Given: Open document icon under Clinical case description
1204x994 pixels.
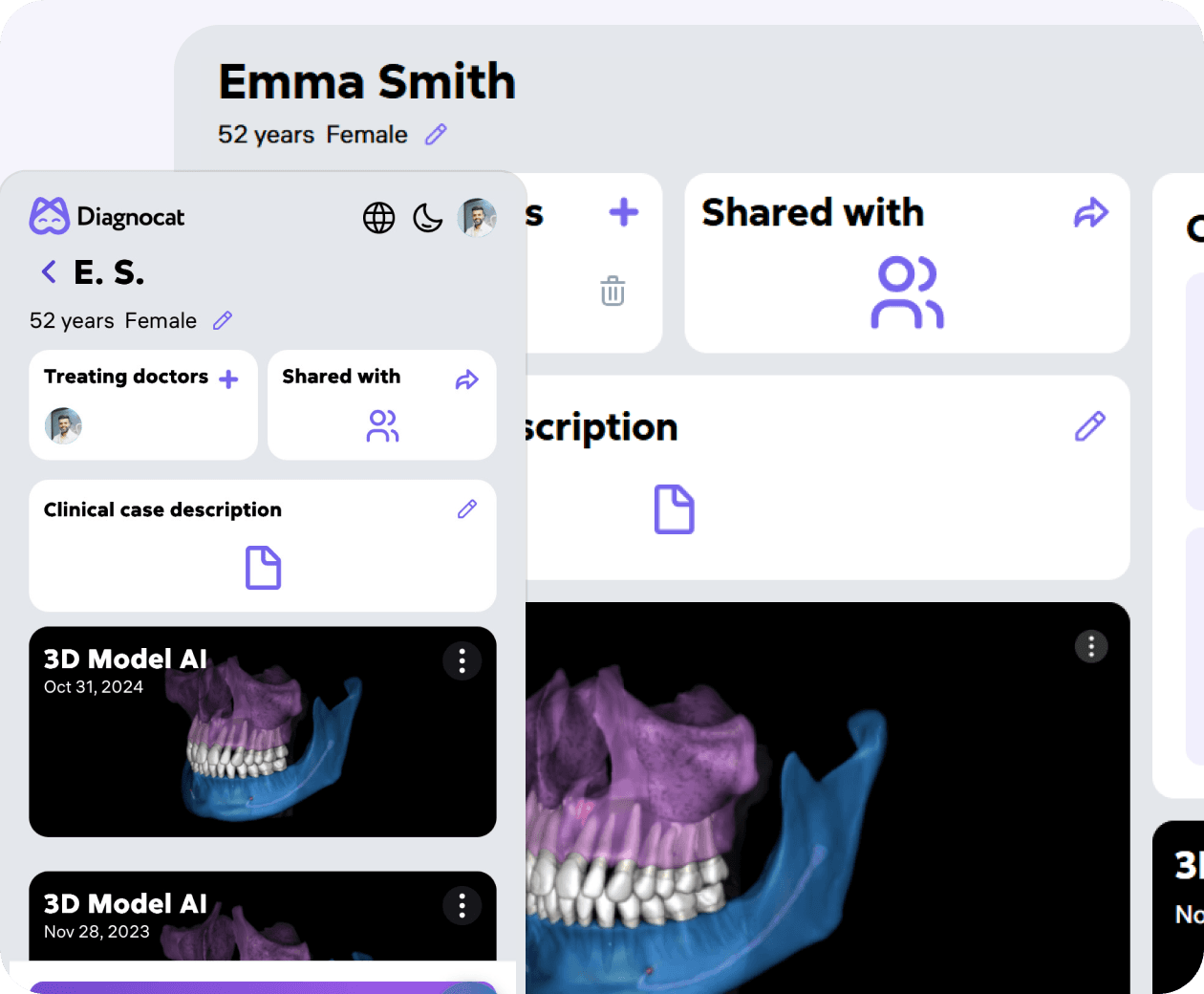Looking at the screenshot, I should tap(263, 568).
